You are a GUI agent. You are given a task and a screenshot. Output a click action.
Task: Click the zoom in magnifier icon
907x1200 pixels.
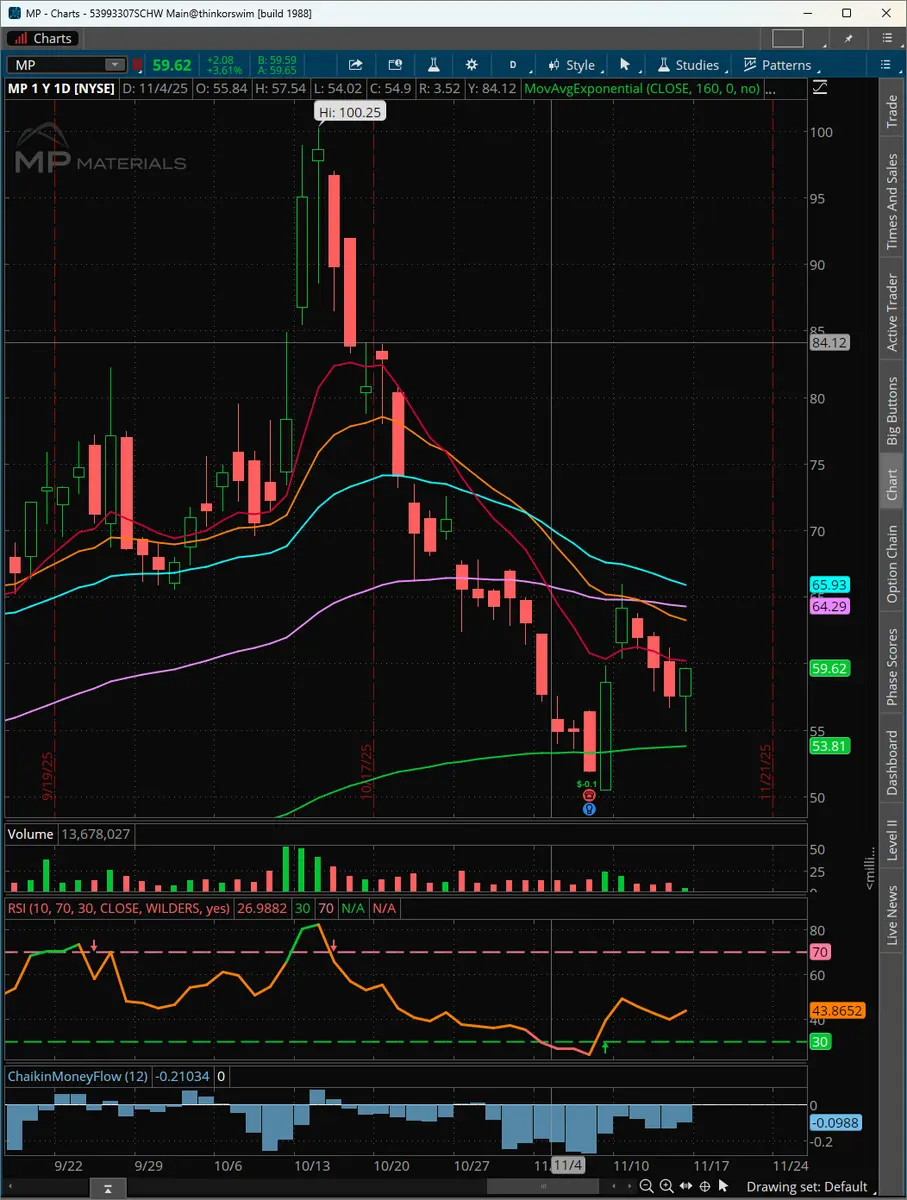click(666, 1186)
